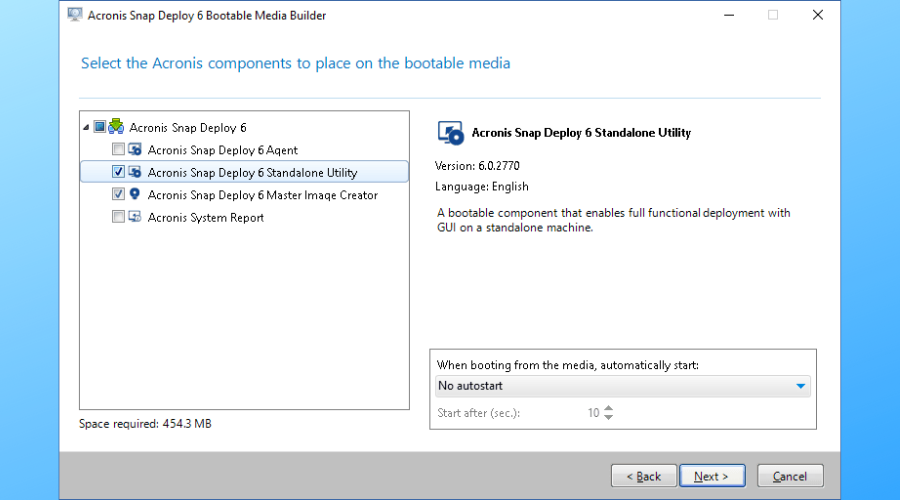
Task: Uncheck the Standalone Utility checkbox
Action: click(118, 172)
